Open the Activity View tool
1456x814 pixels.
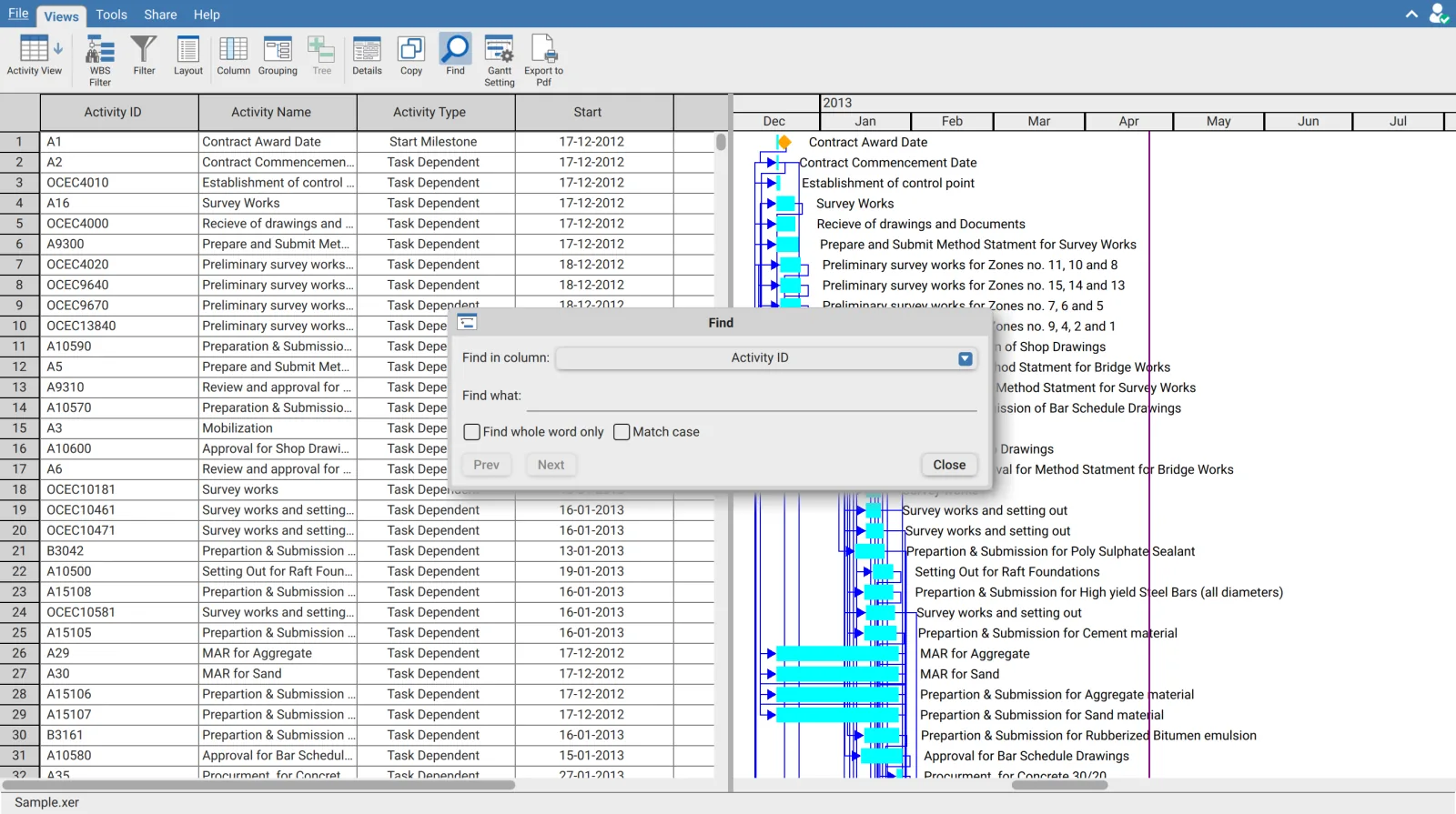35,56
